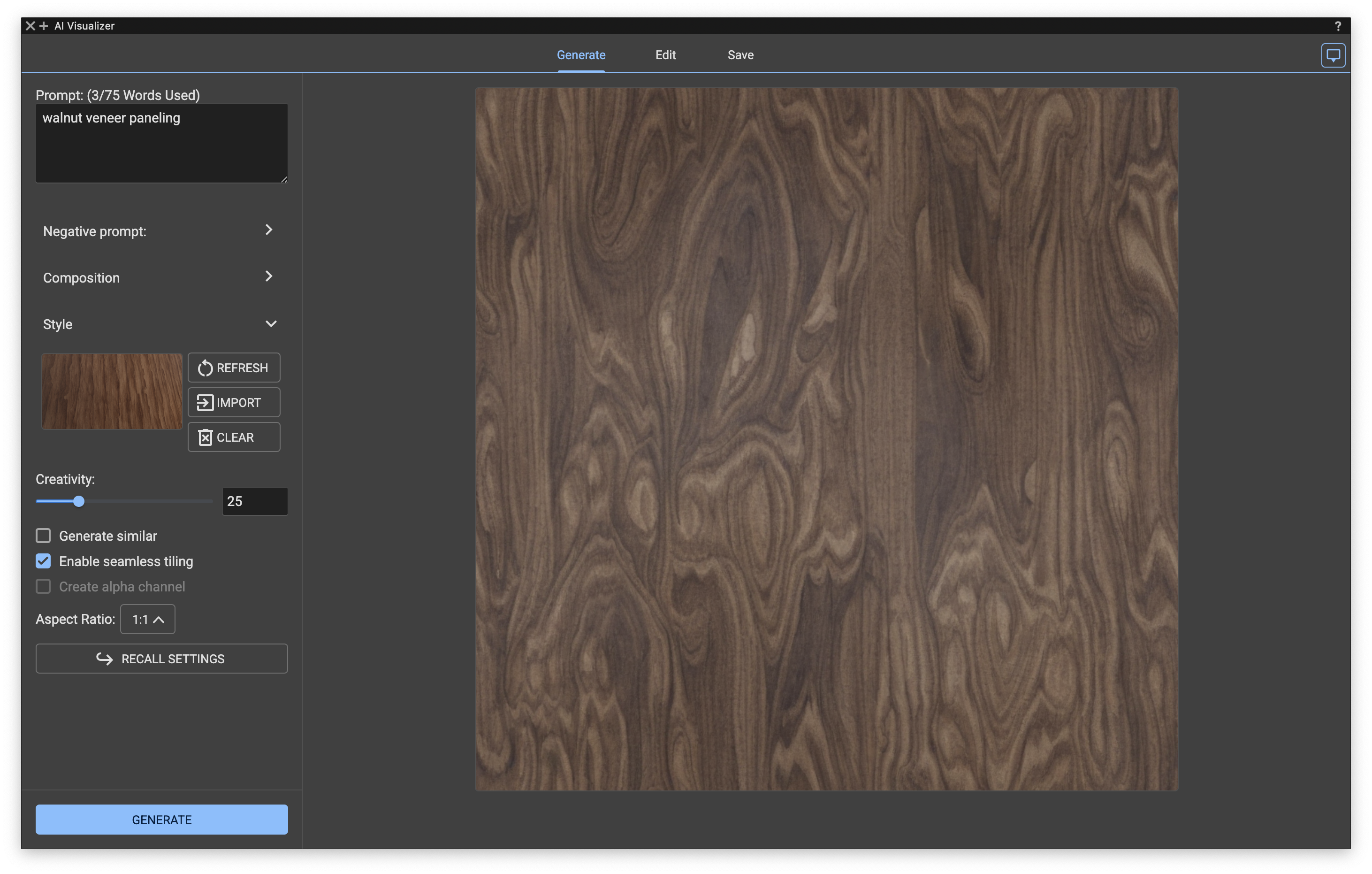1372x874 pixels.
Task: Click the help question mark icon
Action: [x=1337, y=26]
